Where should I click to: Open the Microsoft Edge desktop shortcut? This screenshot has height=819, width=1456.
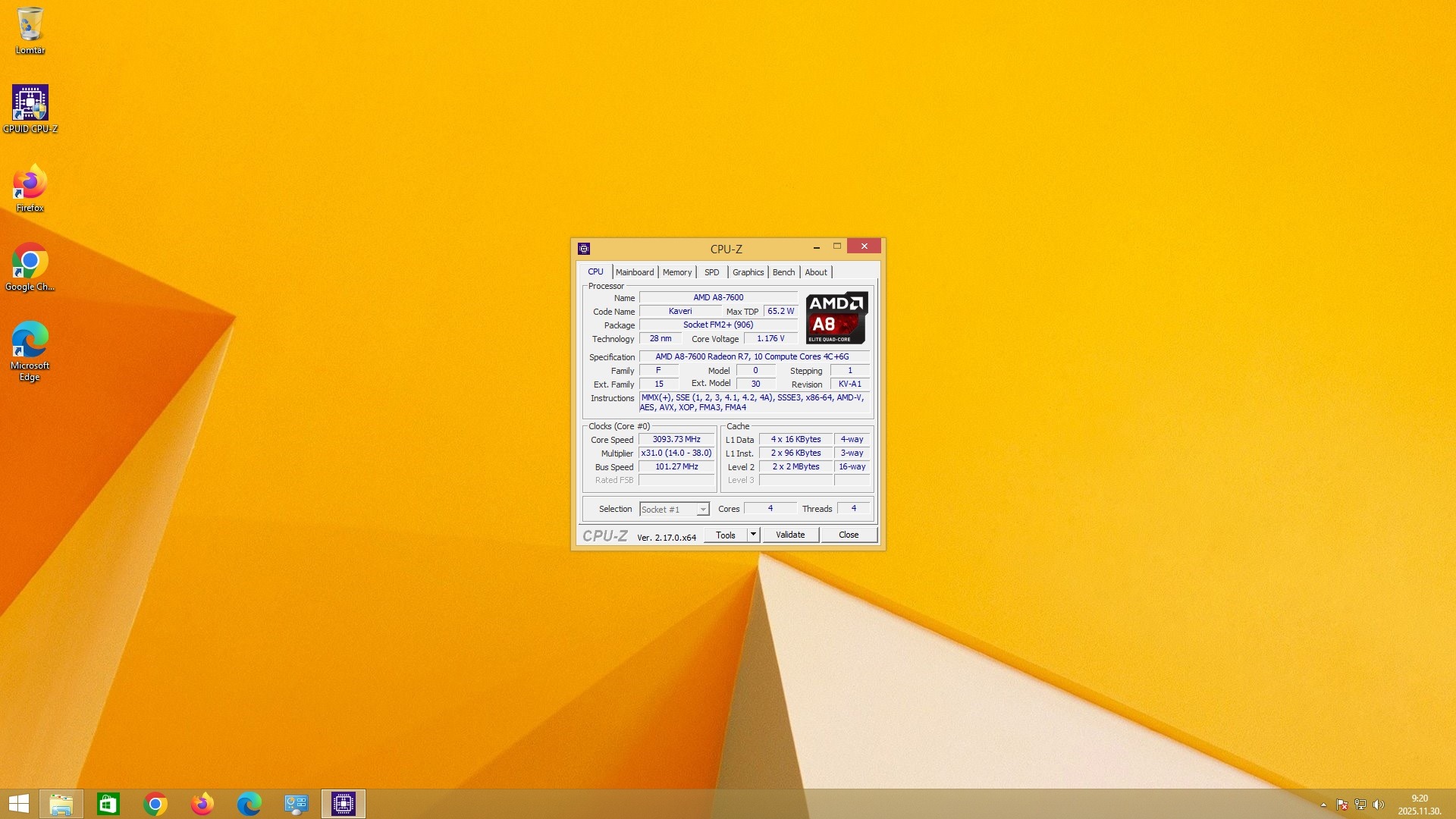point(30,340)
